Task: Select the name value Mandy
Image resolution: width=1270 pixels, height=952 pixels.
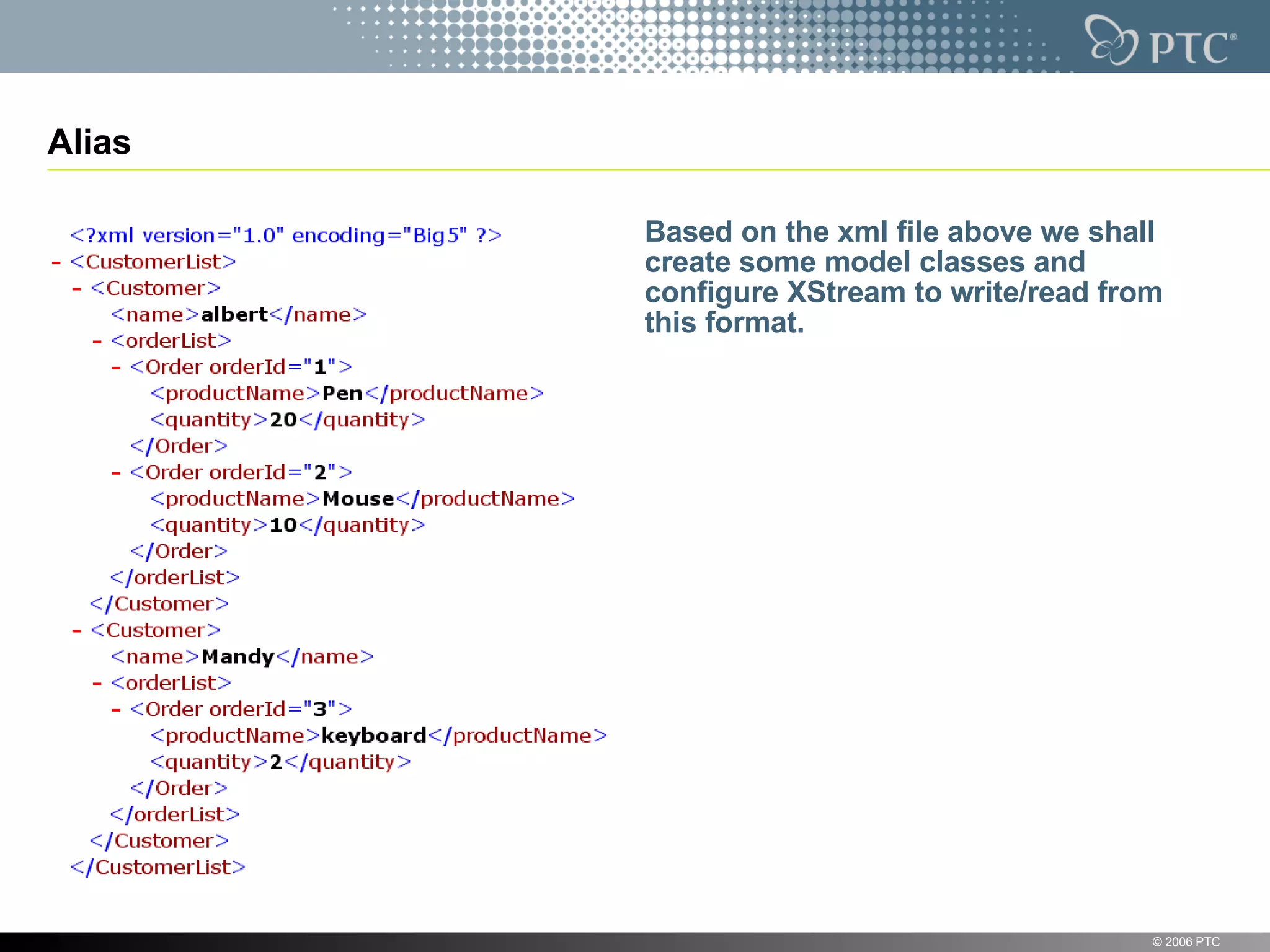Action: click(238, 657)
